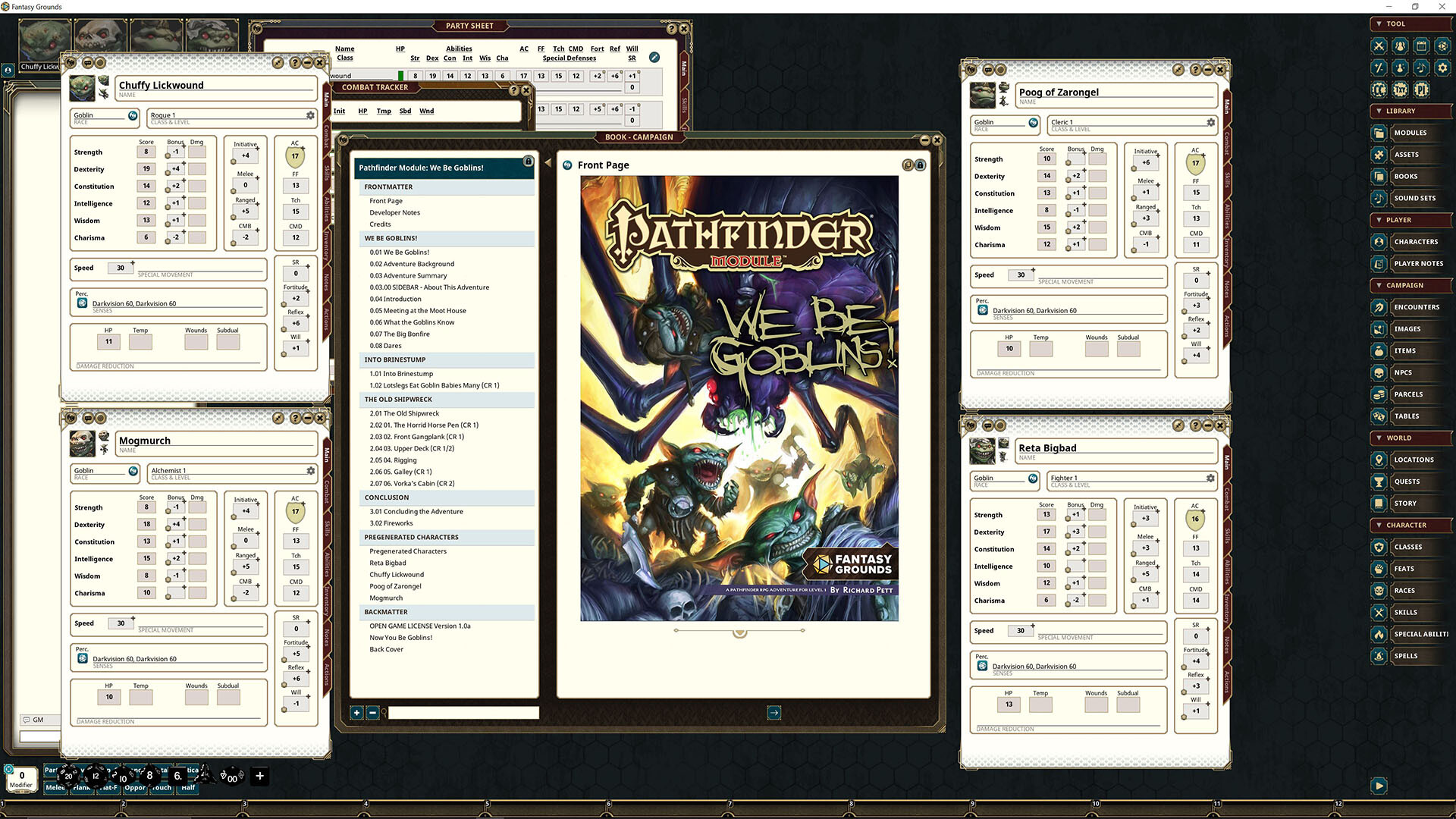The height and width of the screenshot is (819, 1456).
Task: Collapse the CAMPAIGN sidebar section
Action: pos(1382,285)
